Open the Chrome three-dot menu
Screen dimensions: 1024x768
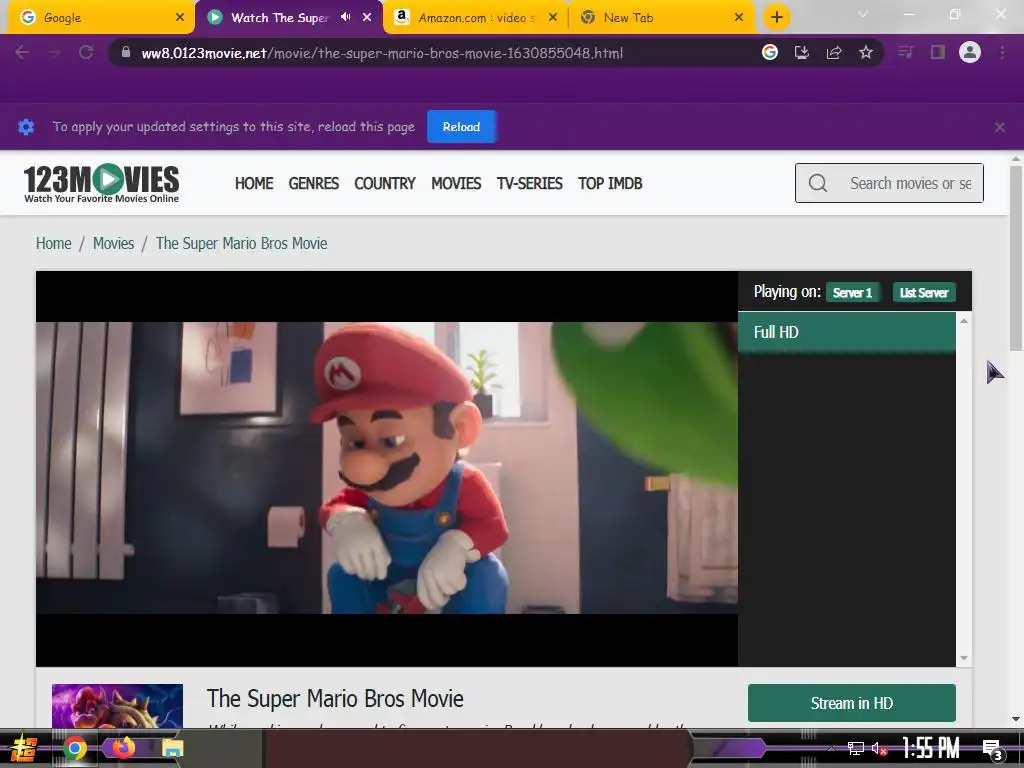[1002, 52]
